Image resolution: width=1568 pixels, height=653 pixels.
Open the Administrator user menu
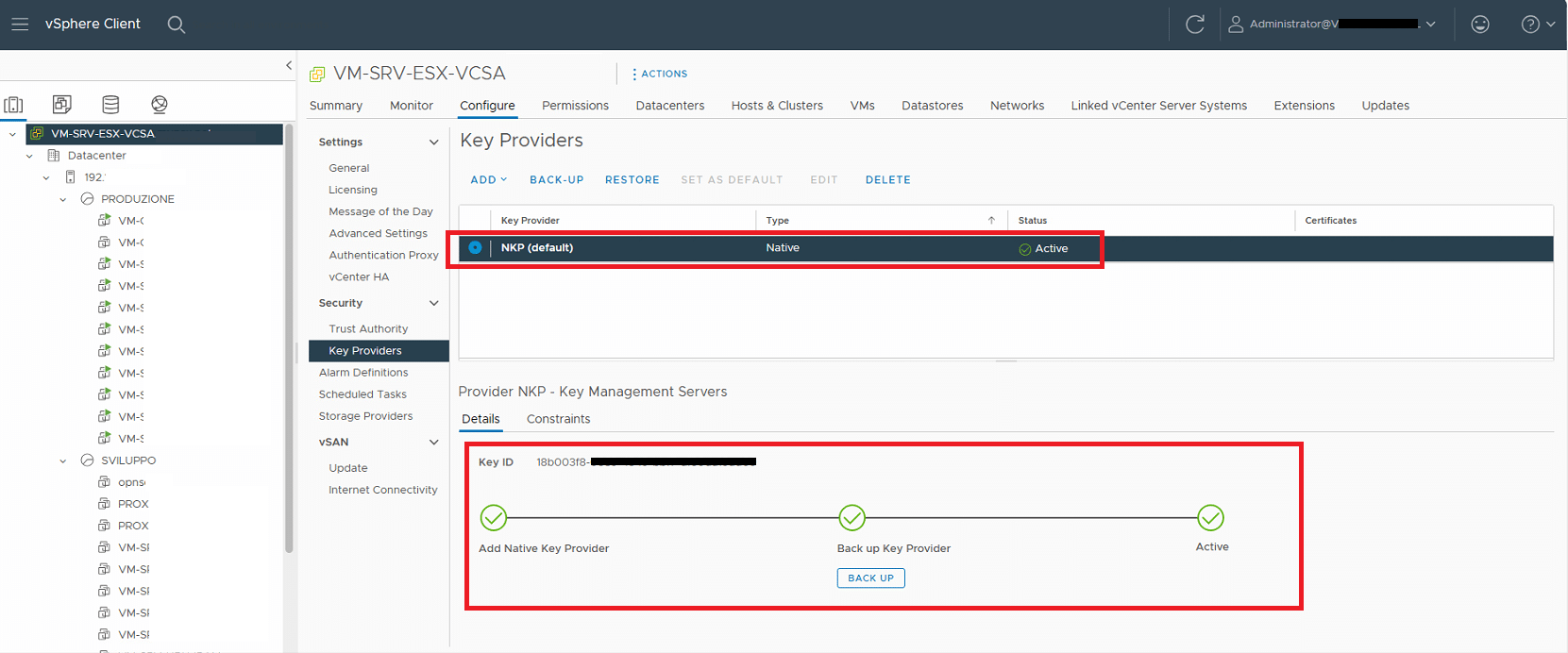point(1332,25)
